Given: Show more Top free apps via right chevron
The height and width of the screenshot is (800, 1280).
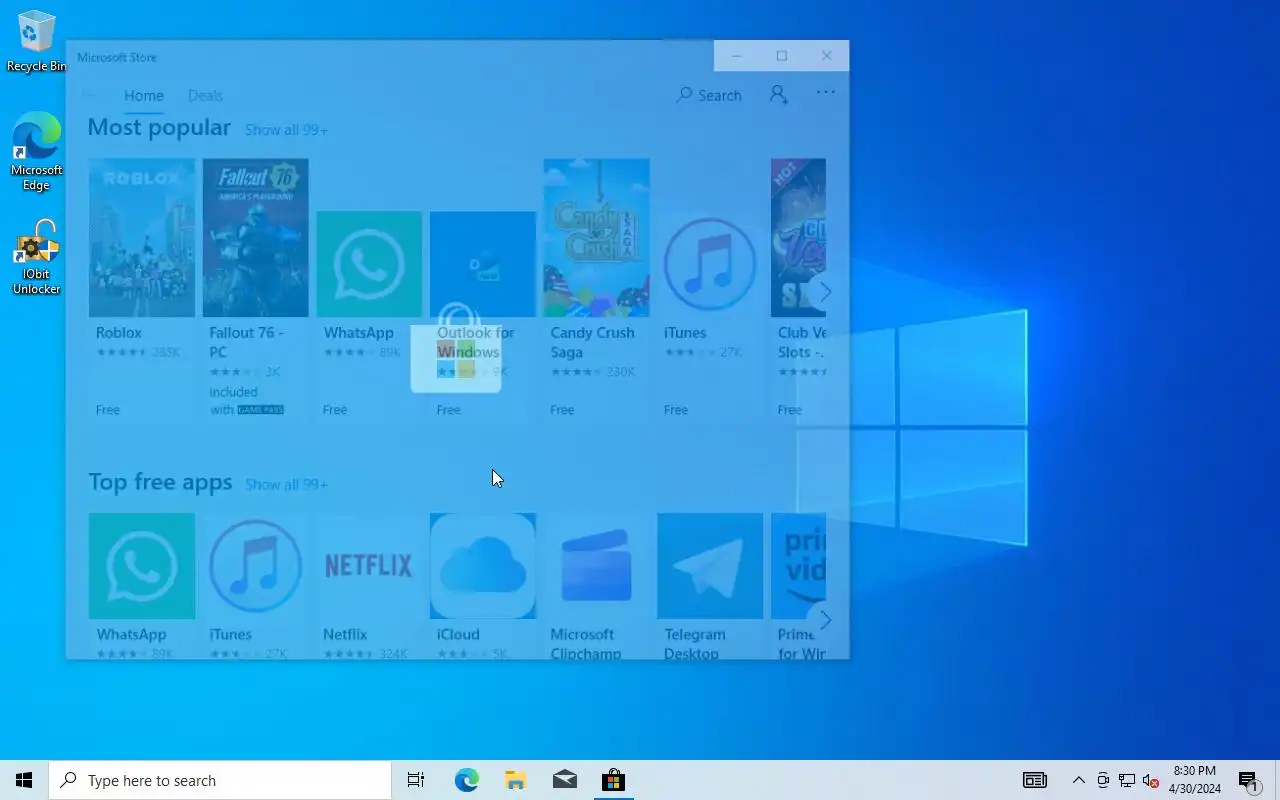Looking at the screenshot, I should (825, 620).
